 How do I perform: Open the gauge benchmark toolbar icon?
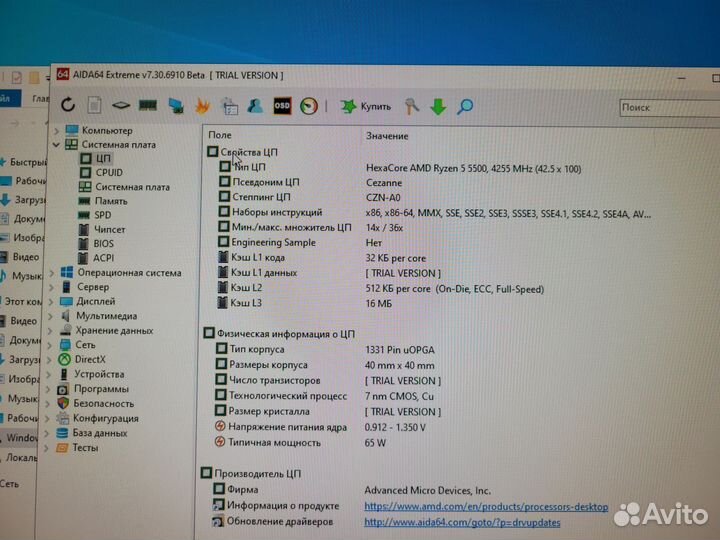click(309, 106)
